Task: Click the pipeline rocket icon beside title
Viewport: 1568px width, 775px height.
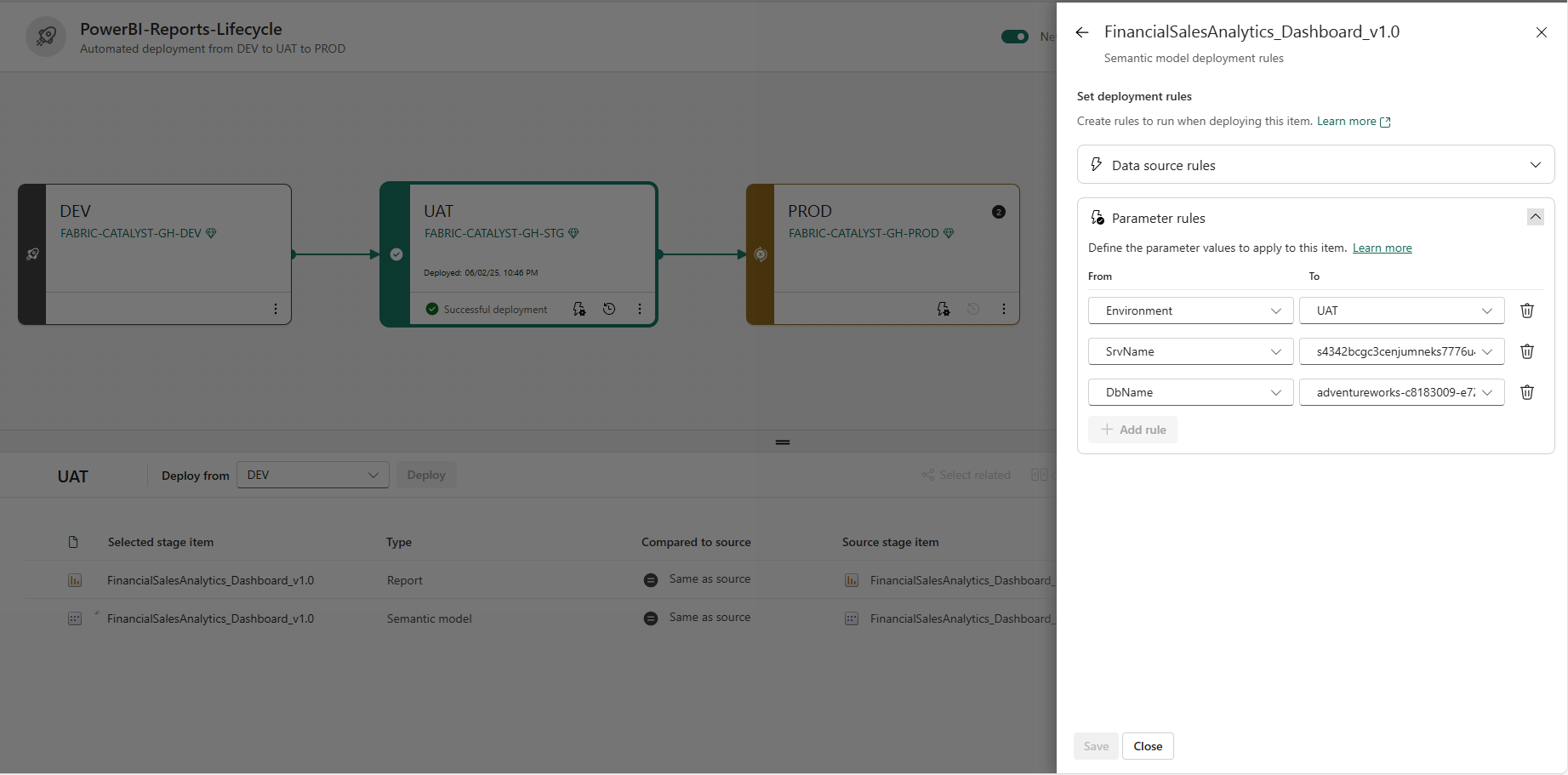Action: [46, 37]
